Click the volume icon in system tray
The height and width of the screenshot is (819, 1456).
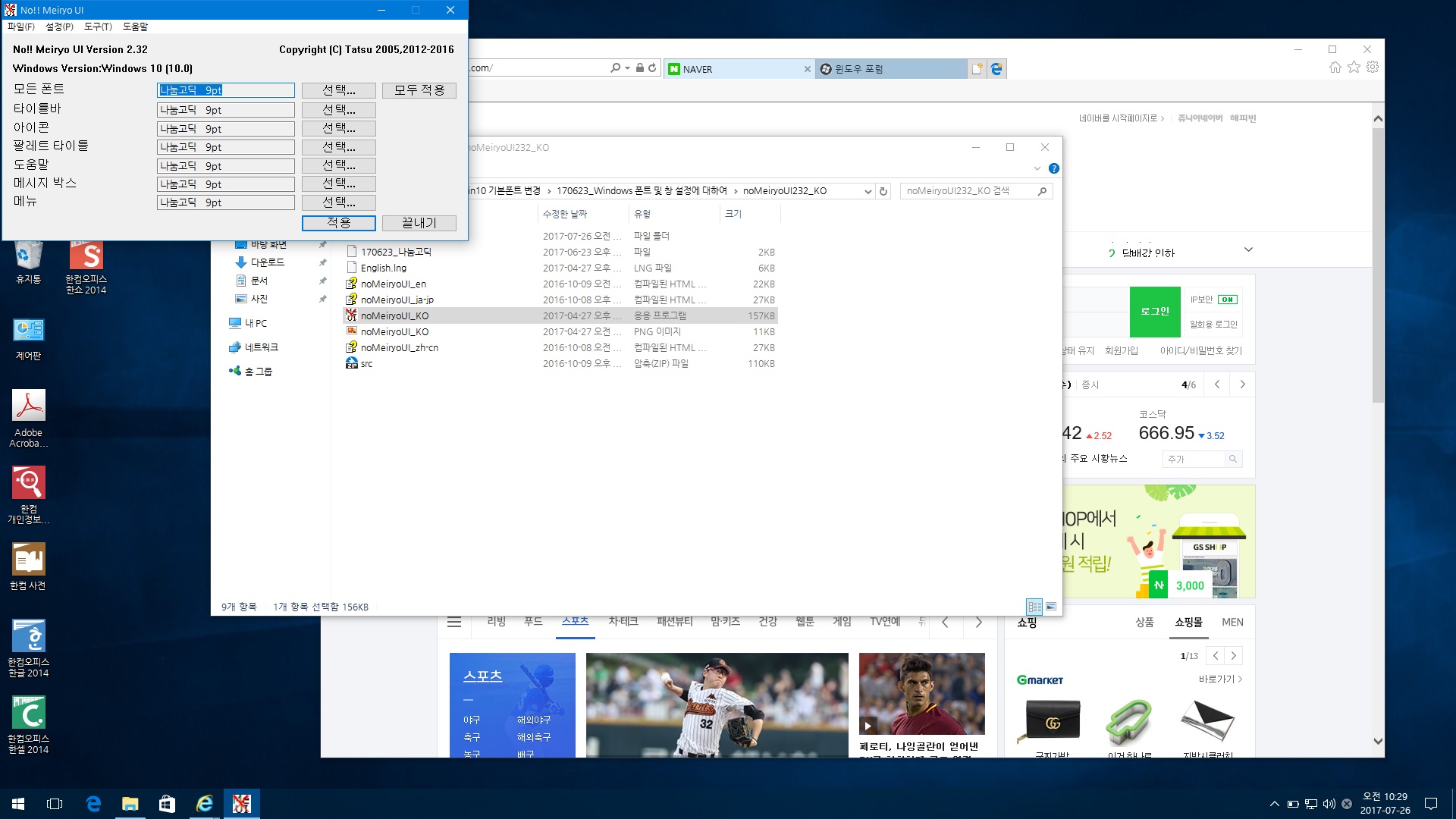(x=1329, y=804)
